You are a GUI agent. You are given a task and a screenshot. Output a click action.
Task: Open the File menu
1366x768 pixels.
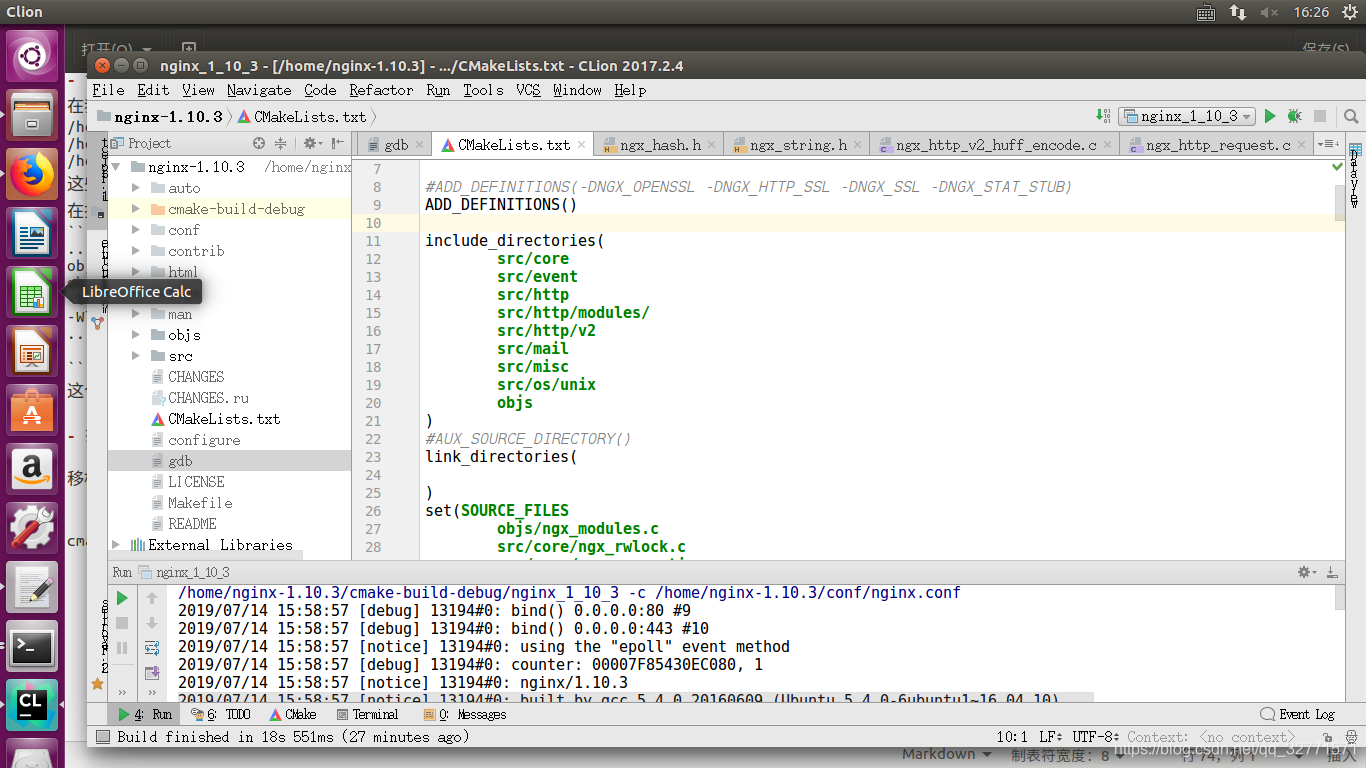point(108,90)
